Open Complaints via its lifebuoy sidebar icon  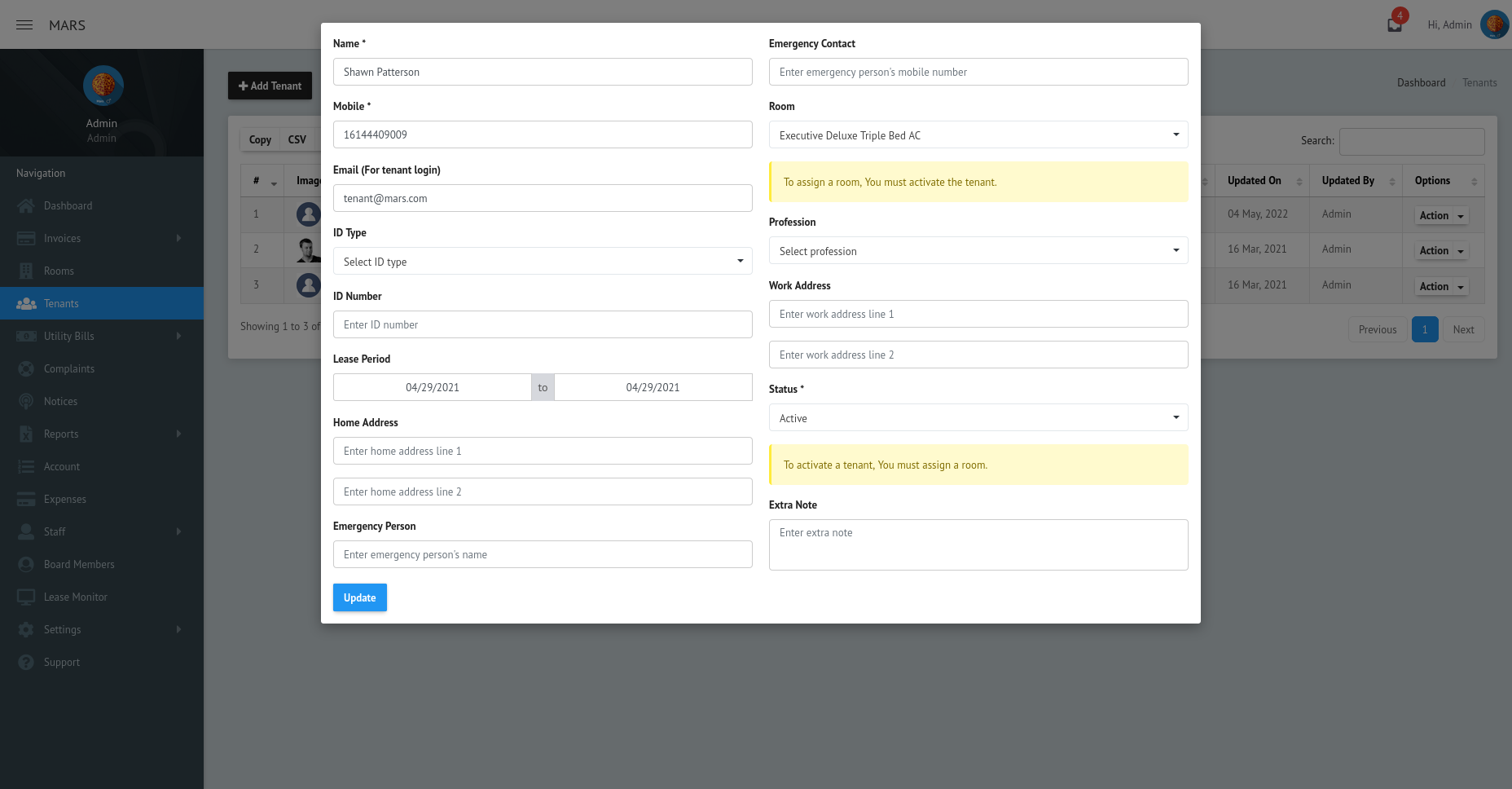(x=27, y=368)
